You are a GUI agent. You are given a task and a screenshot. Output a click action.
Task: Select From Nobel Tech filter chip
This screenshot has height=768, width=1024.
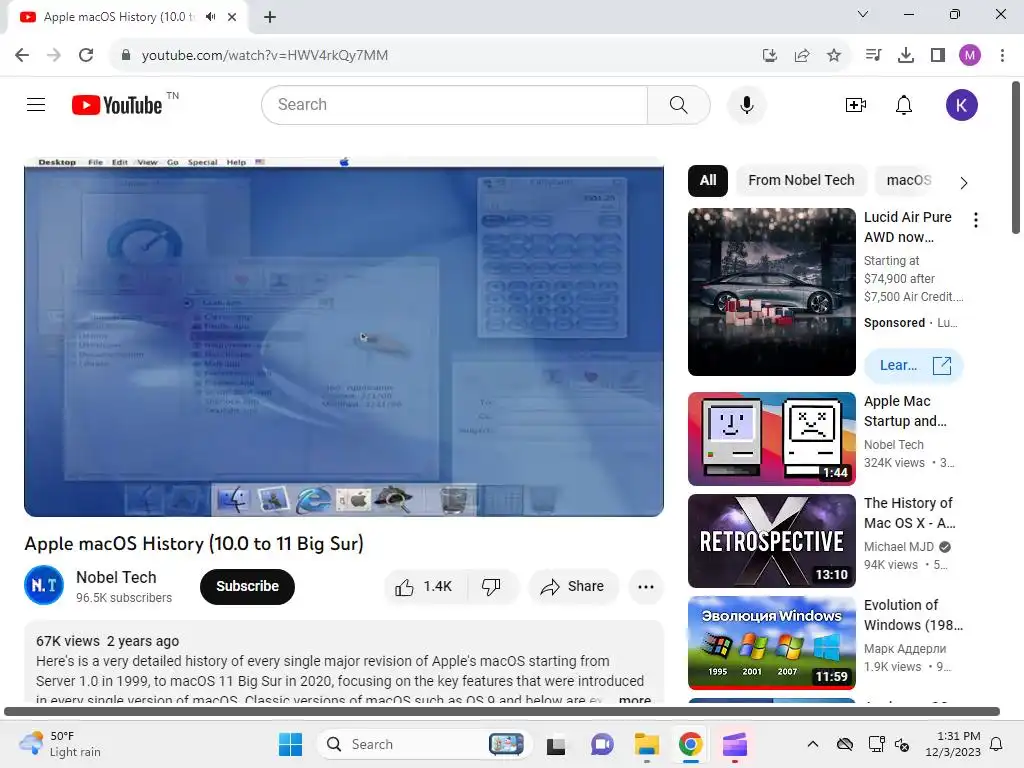[x=801, y=180]
